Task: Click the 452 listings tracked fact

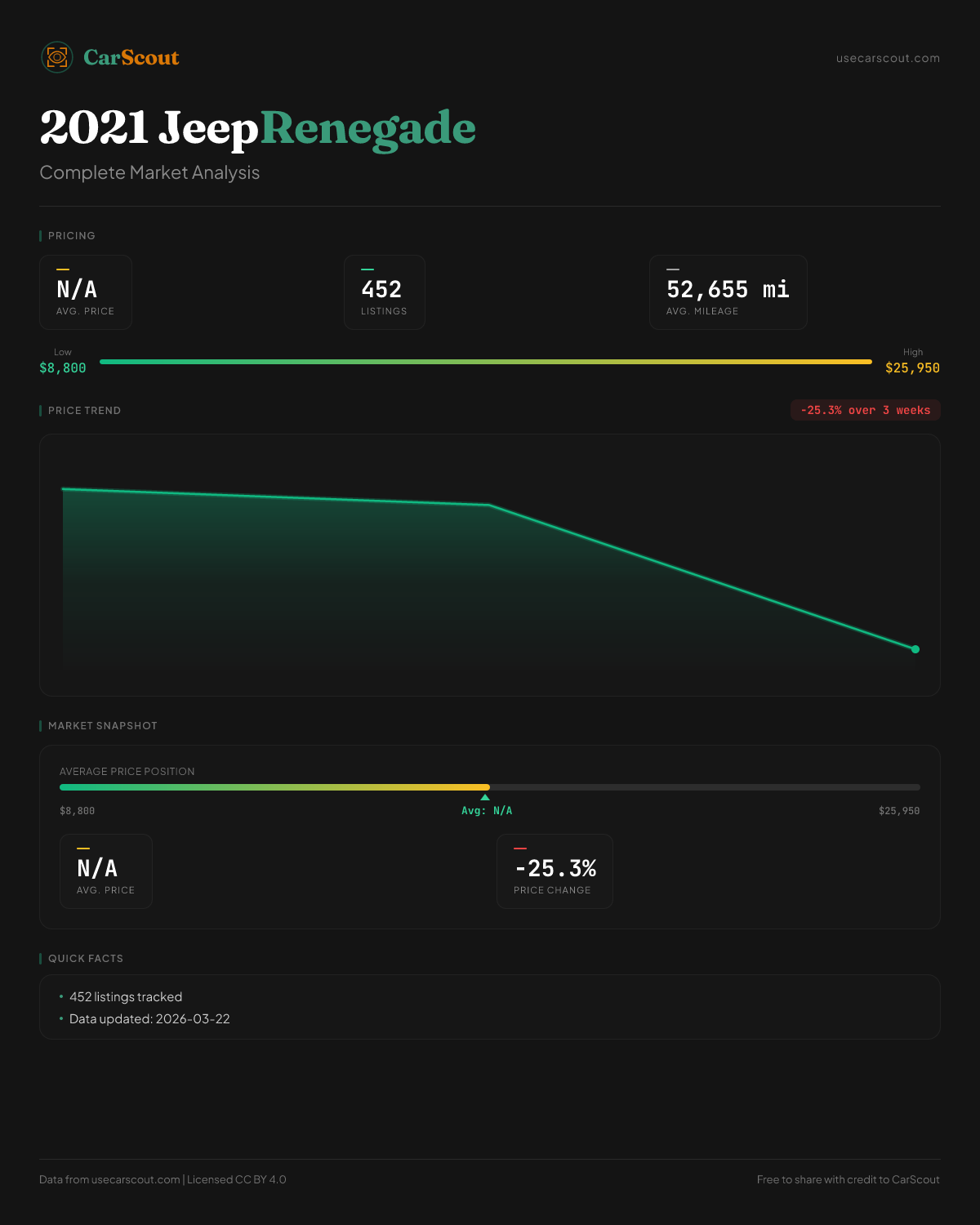Action: click(x=126, y=997)
